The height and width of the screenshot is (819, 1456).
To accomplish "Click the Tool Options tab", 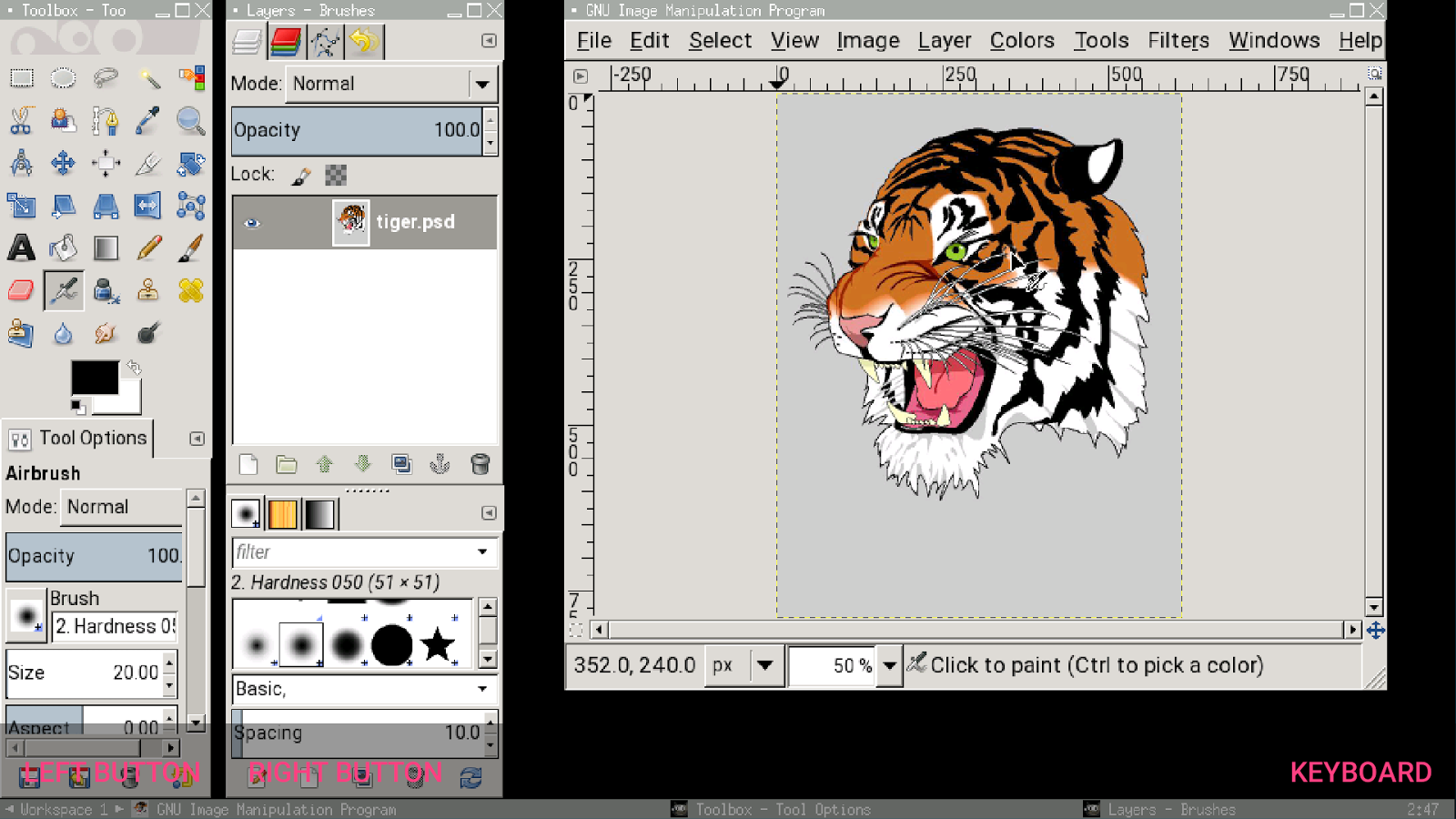I will click(x=77, y=439).
